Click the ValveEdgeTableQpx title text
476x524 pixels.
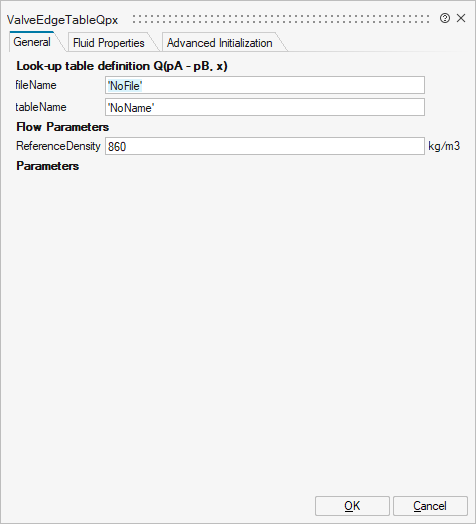coord(63,20)
